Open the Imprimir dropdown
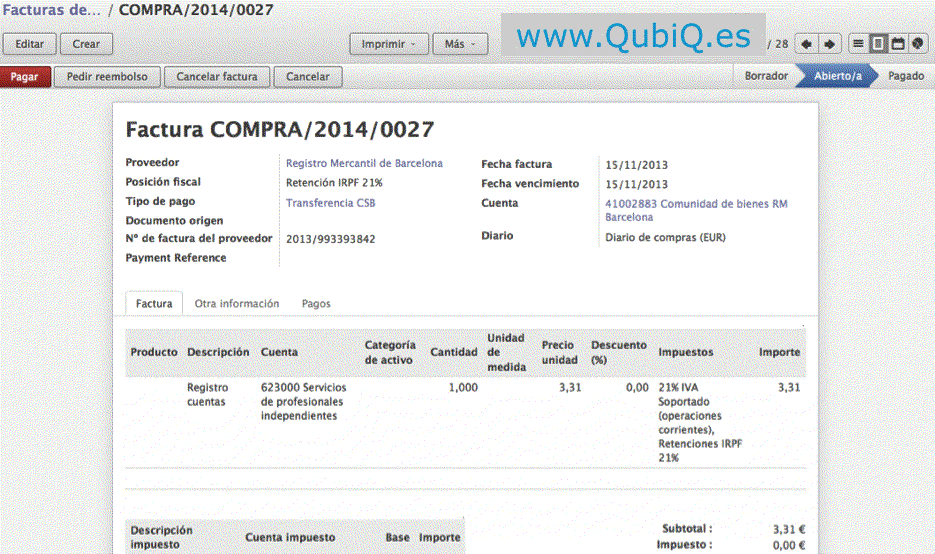The width and height of the screenshot is (935, 554). click(388, 44)
